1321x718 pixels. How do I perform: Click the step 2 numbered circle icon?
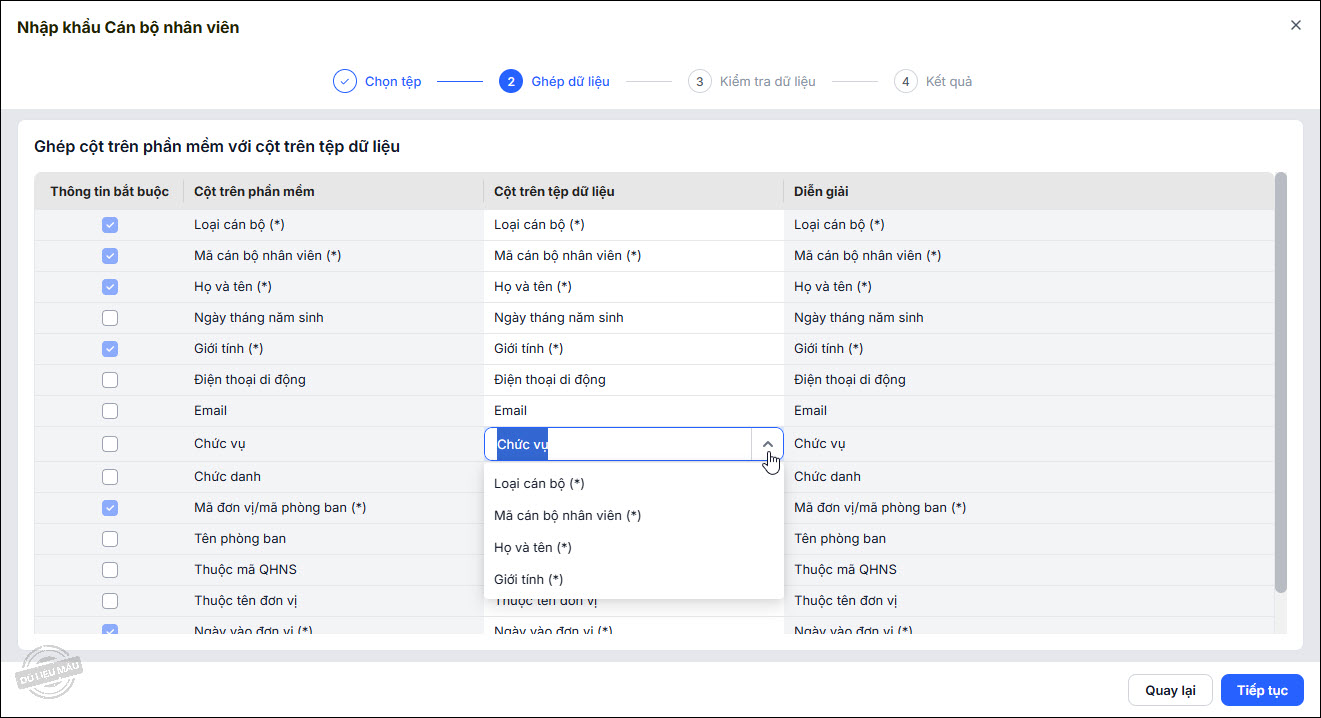coord(511,82)
